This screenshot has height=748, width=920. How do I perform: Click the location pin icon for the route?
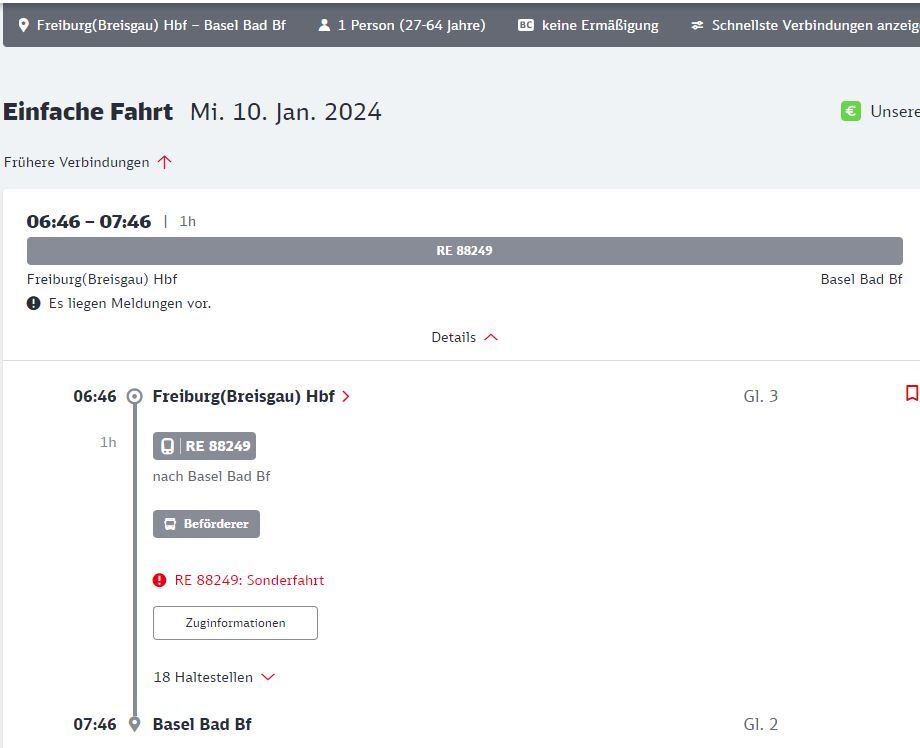(23, 25)
